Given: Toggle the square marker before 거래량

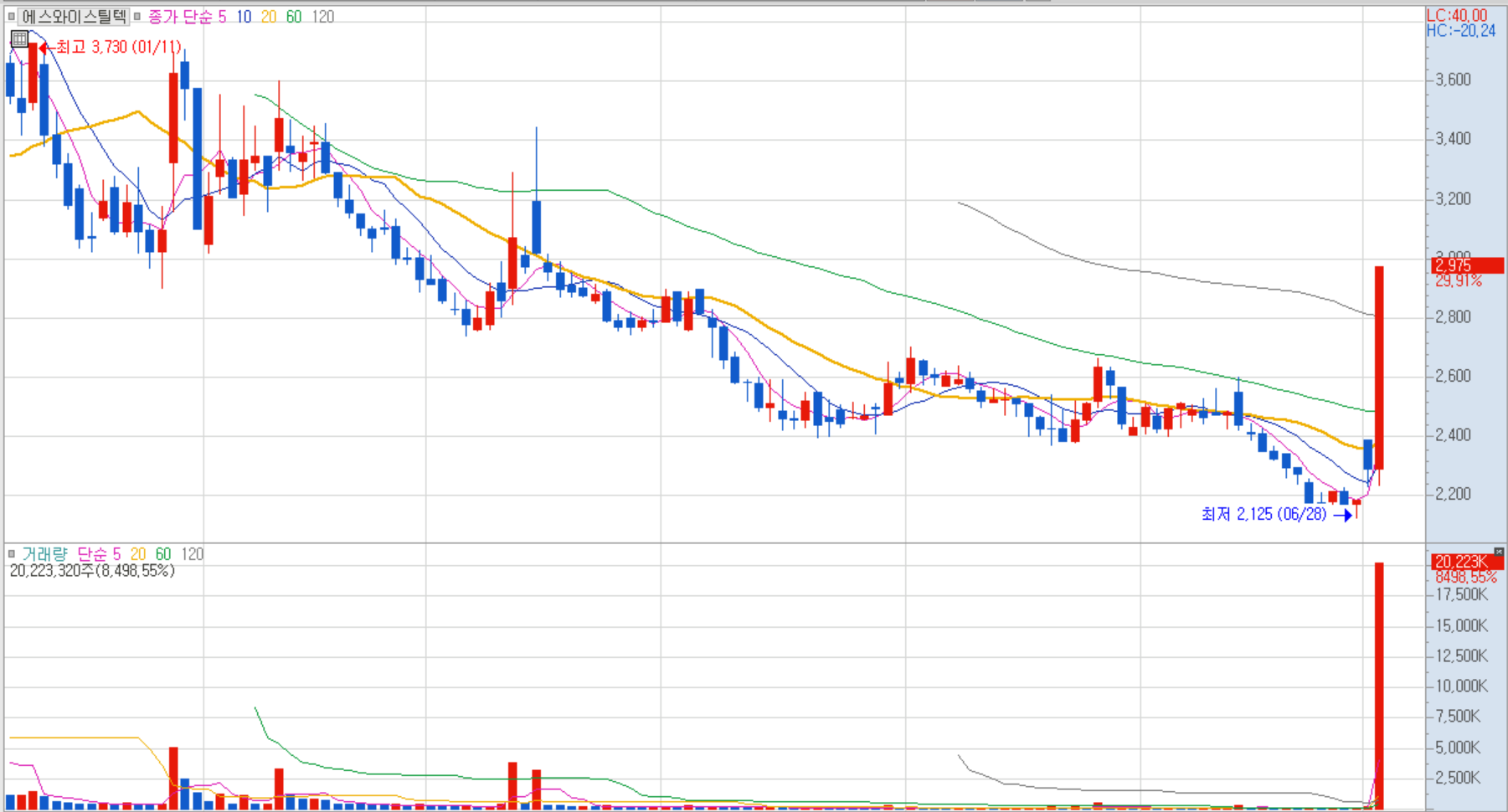Looking at the screenshot, I should (11, 553).
